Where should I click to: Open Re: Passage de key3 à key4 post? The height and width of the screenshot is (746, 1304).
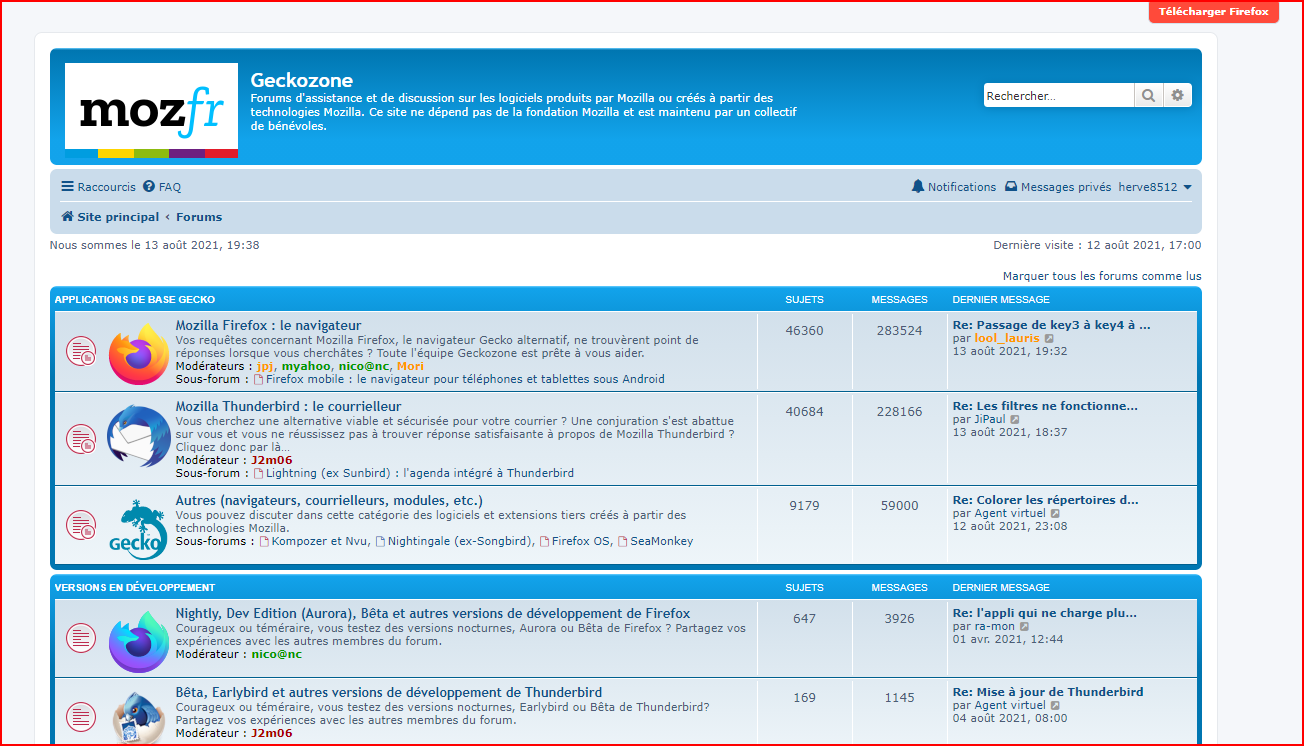(1051, 325)
